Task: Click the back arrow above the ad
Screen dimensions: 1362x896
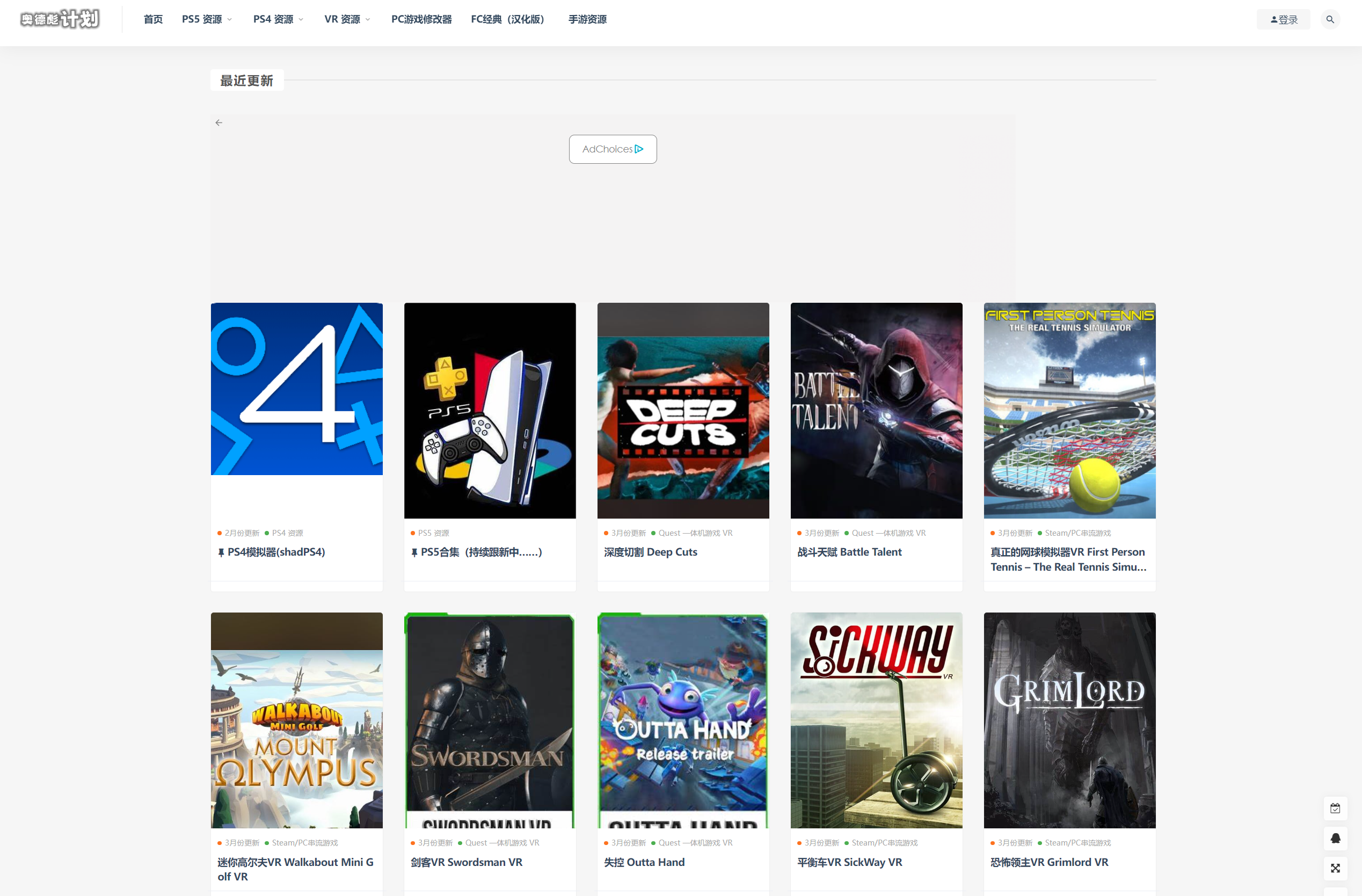Action: click(x=218, y=122)
